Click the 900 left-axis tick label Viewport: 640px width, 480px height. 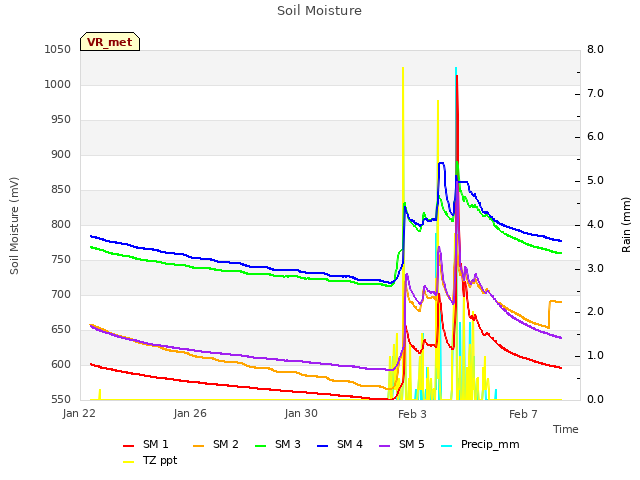coord(61,155)
